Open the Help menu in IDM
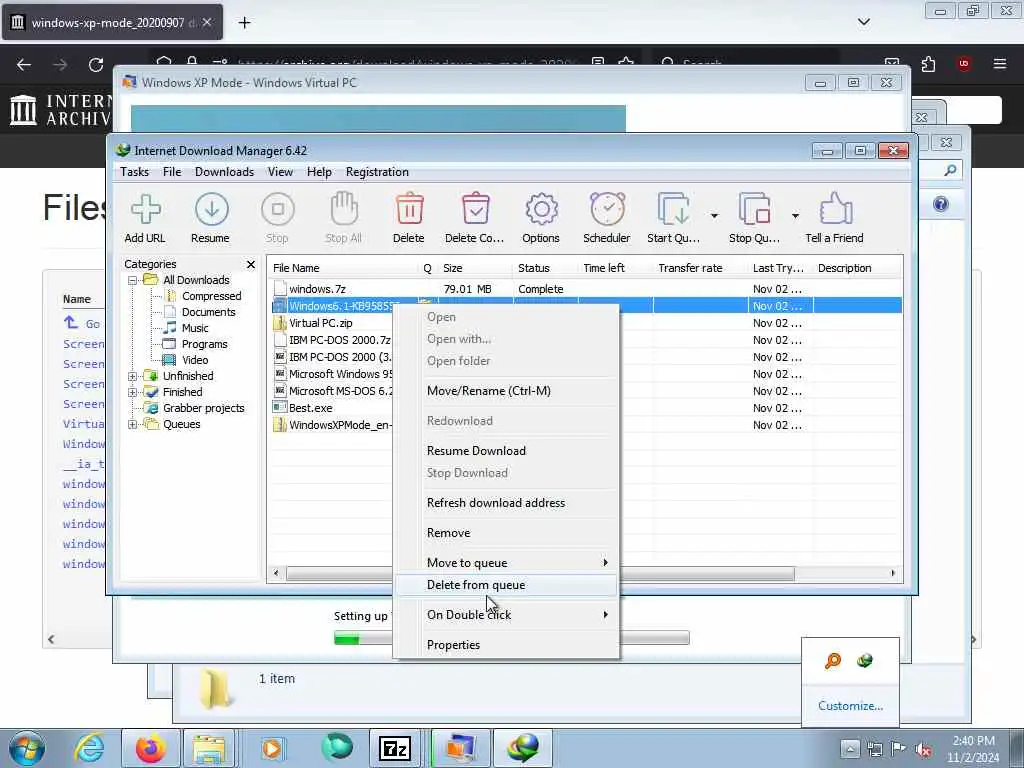 pyautogui.click(x=319, y=172)
